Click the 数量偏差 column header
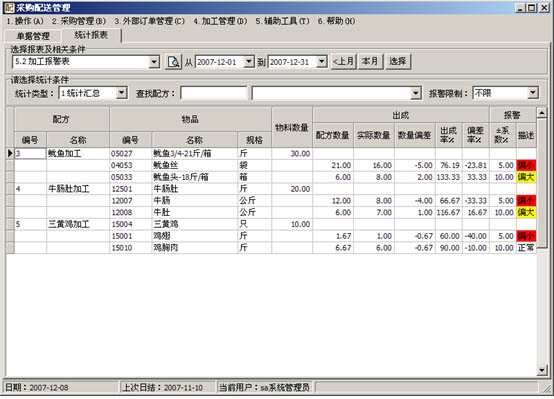 [x=414, y=135]
